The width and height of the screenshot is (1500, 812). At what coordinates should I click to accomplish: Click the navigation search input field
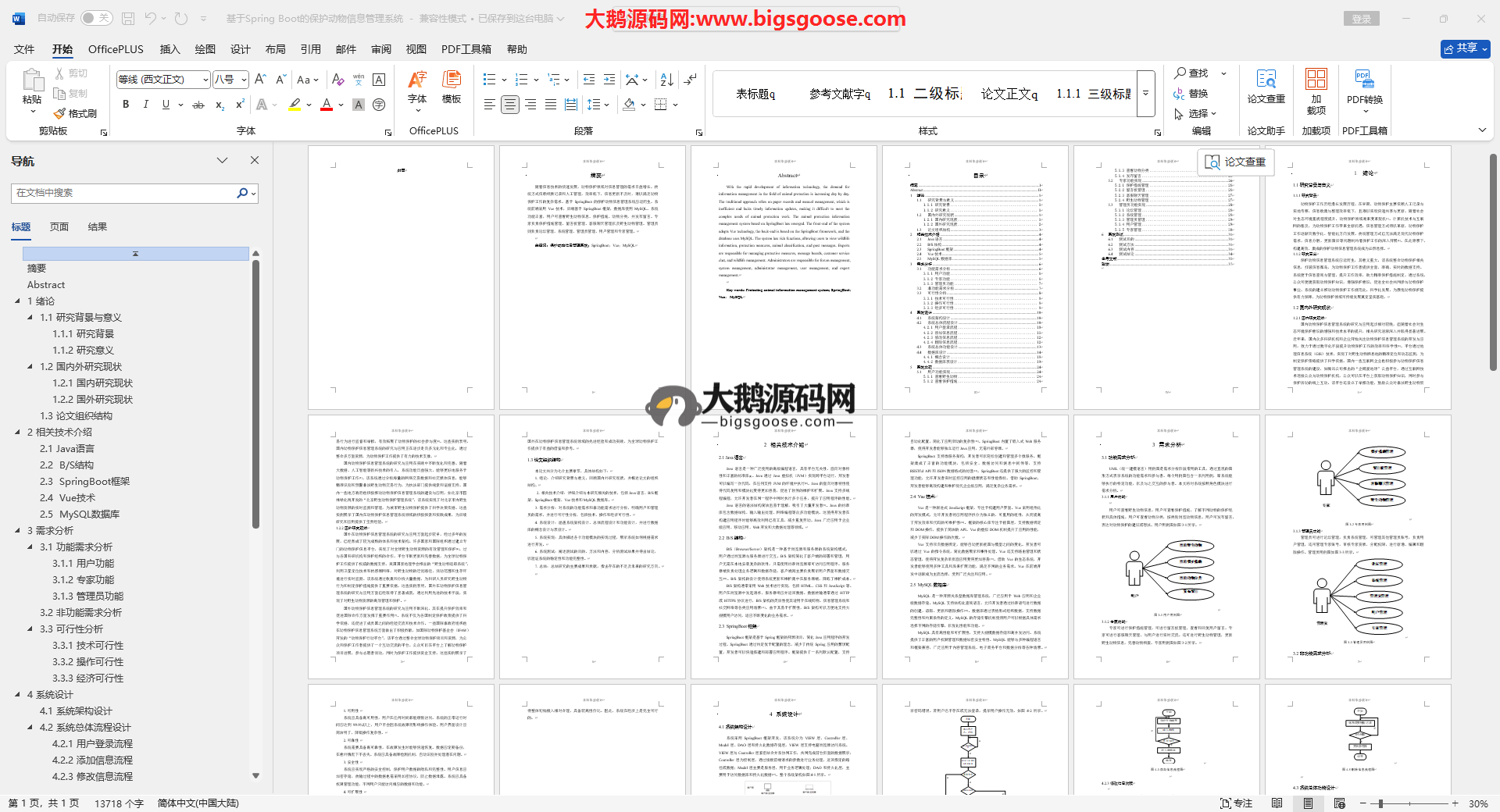[125, 193]
